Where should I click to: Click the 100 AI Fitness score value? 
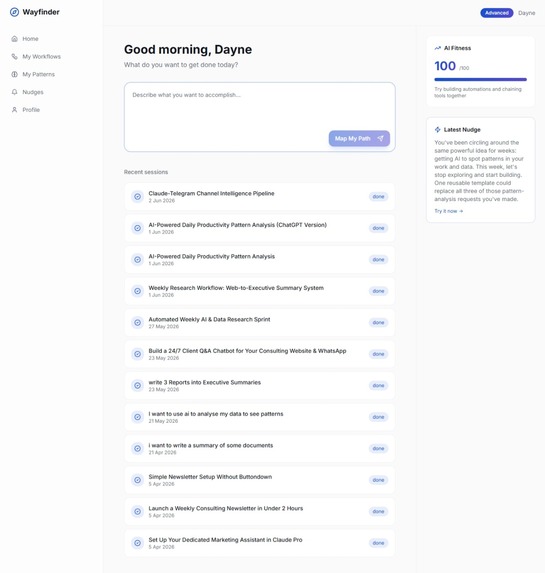click(445, 66)
